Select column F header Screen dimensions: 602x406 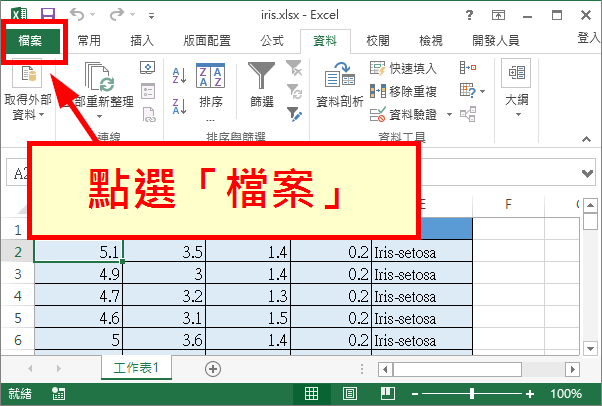[508, 204]
